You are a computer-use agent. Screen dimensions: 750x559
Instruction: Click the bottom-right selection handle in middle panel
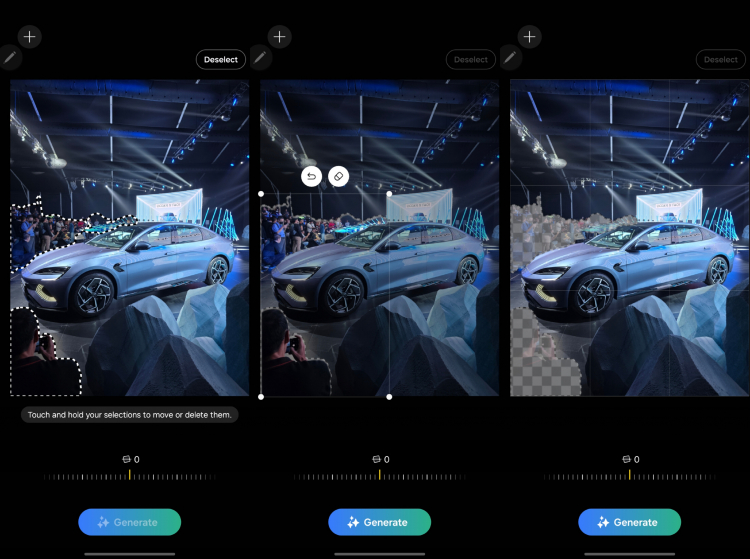(x=389, y=397)
